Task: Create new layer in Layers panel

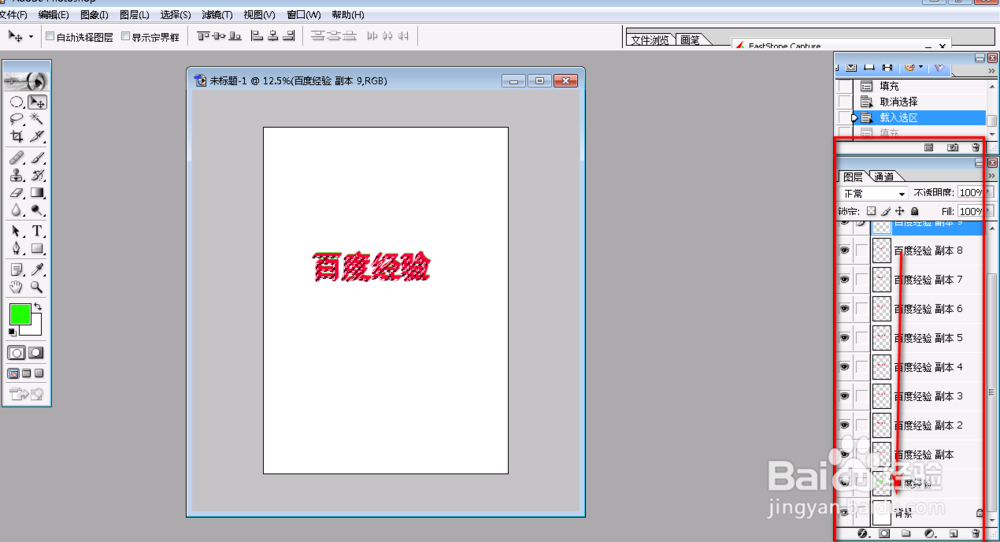Action: tap(953, 533)
